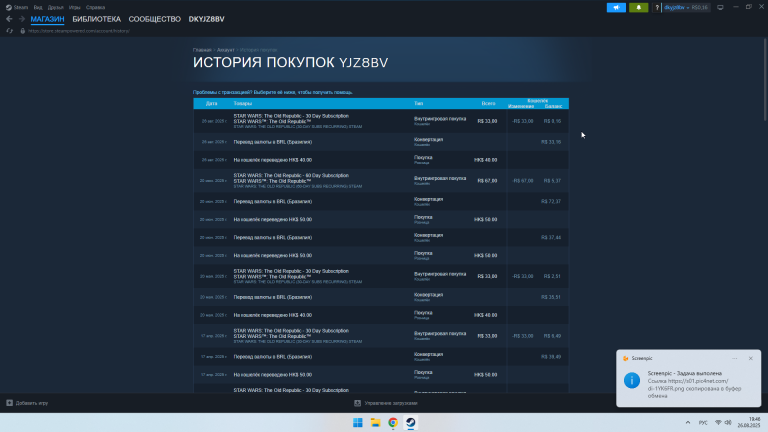Image resolution: width=768 pixels, height=432 pixels.
Task: Click the -R$ 67,00 wallet change value
Action: click(x=523, y=181)
